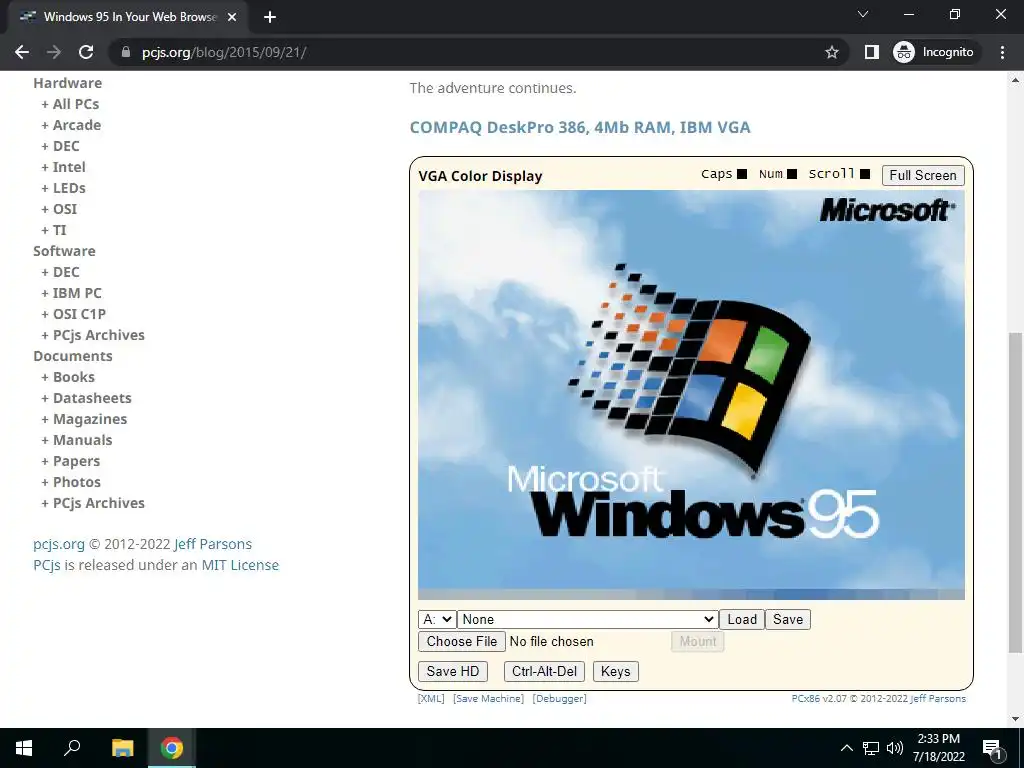Click the Load button
Image resolution: width=1024 pixels, height=768 pixels.
pyautogui.click(x=742, y=619)
